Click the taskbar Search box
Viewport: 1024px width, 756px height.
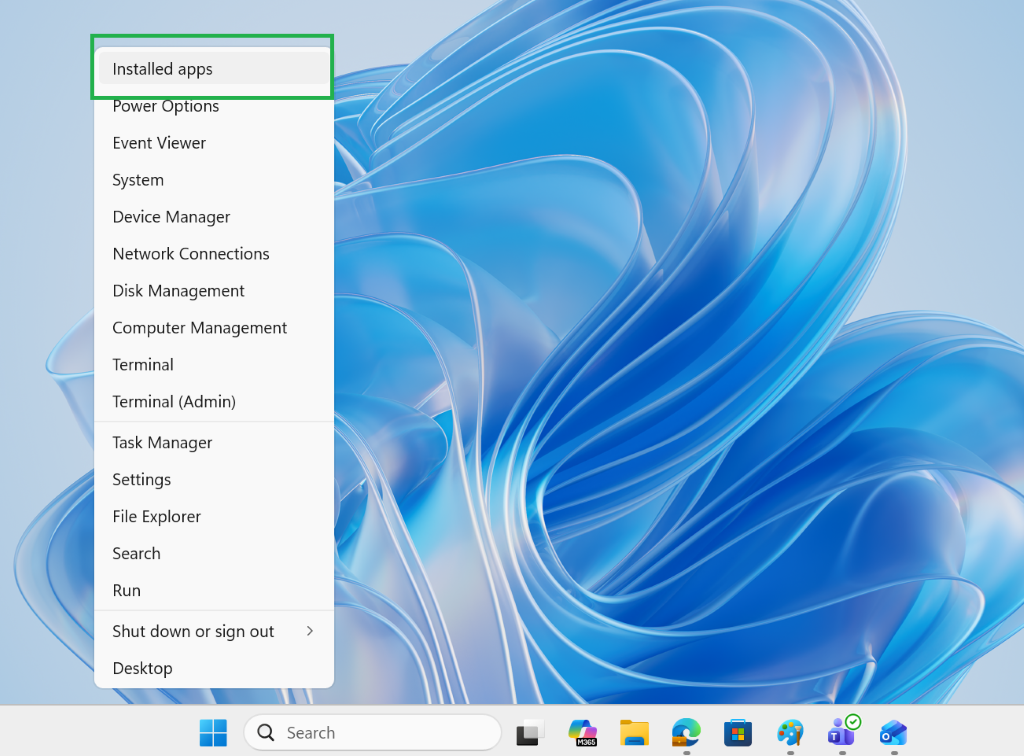pos(372,732)
